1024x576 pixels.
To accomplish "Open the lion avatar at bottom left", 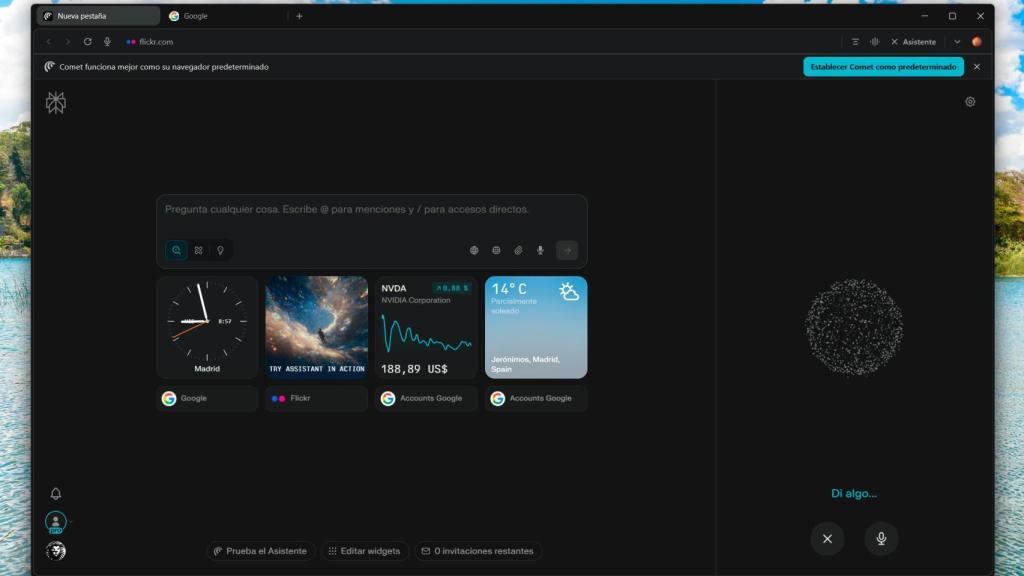I will coord(55,550).
